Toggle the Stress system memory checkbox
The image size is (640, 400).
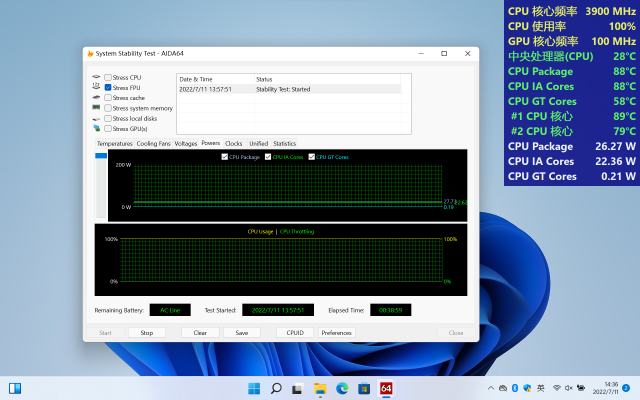click(x=108, y=108)
